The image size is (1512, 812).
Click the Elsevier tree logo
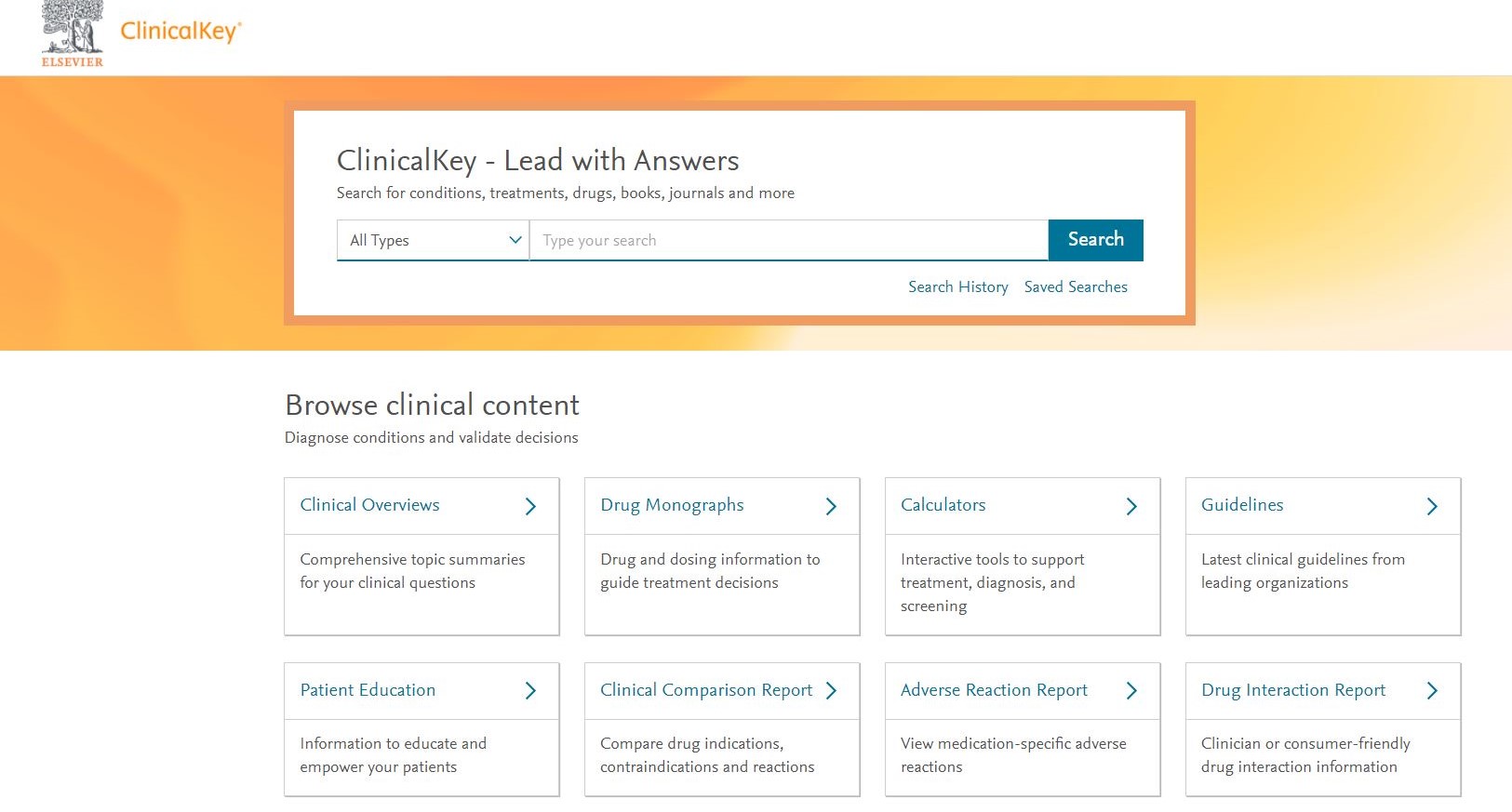tap(72, 33)
